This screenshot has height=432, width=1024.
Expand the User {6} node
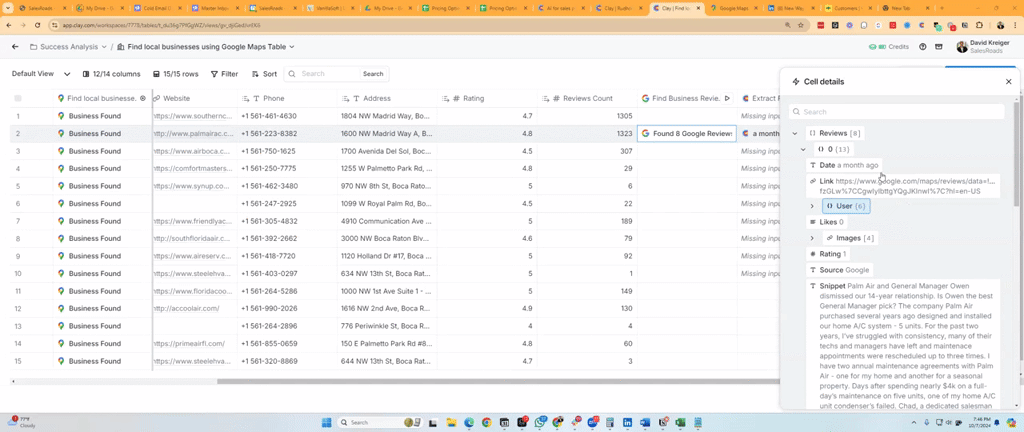pyautogui.click(x=812, y=206)
